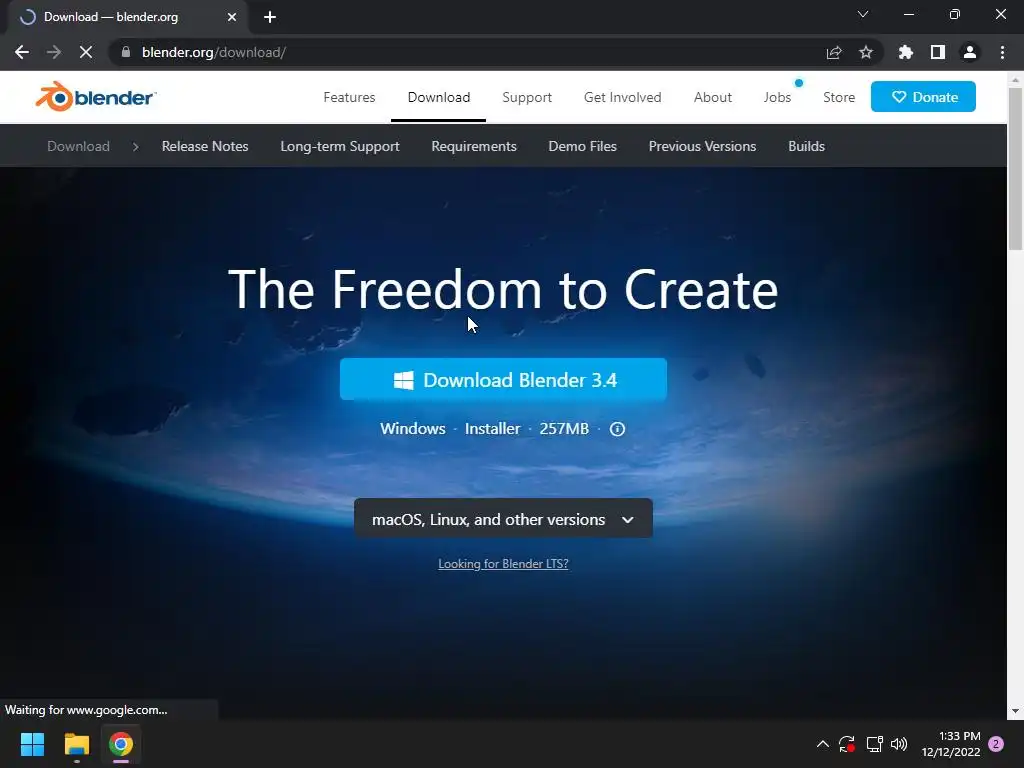Toggle the browser side panel icon
Viewport: 1024px width, 768px height.
tap(938, 52)
